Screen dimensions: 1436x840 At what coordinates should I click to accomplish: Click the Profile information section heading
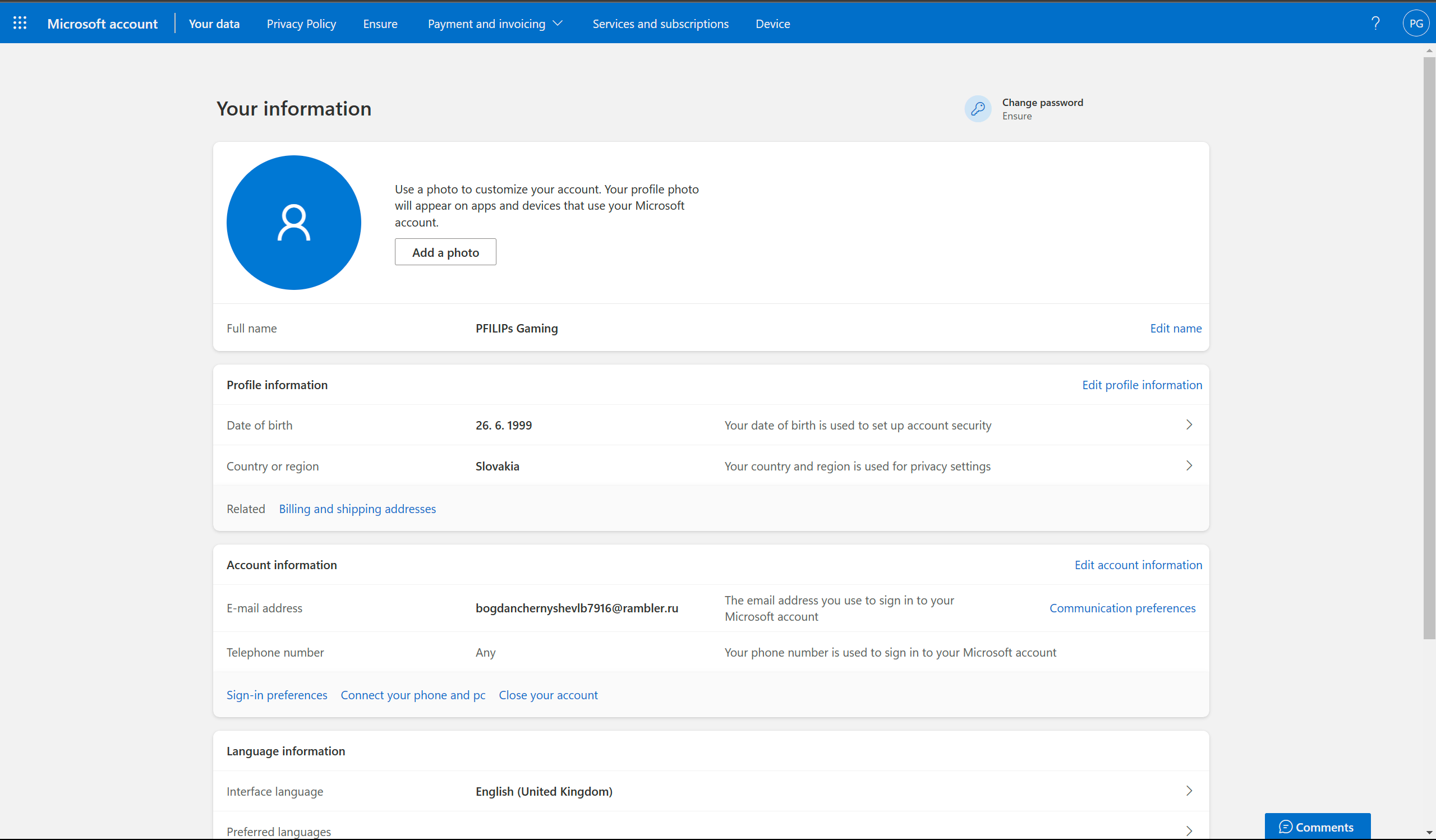pos(277,385)
